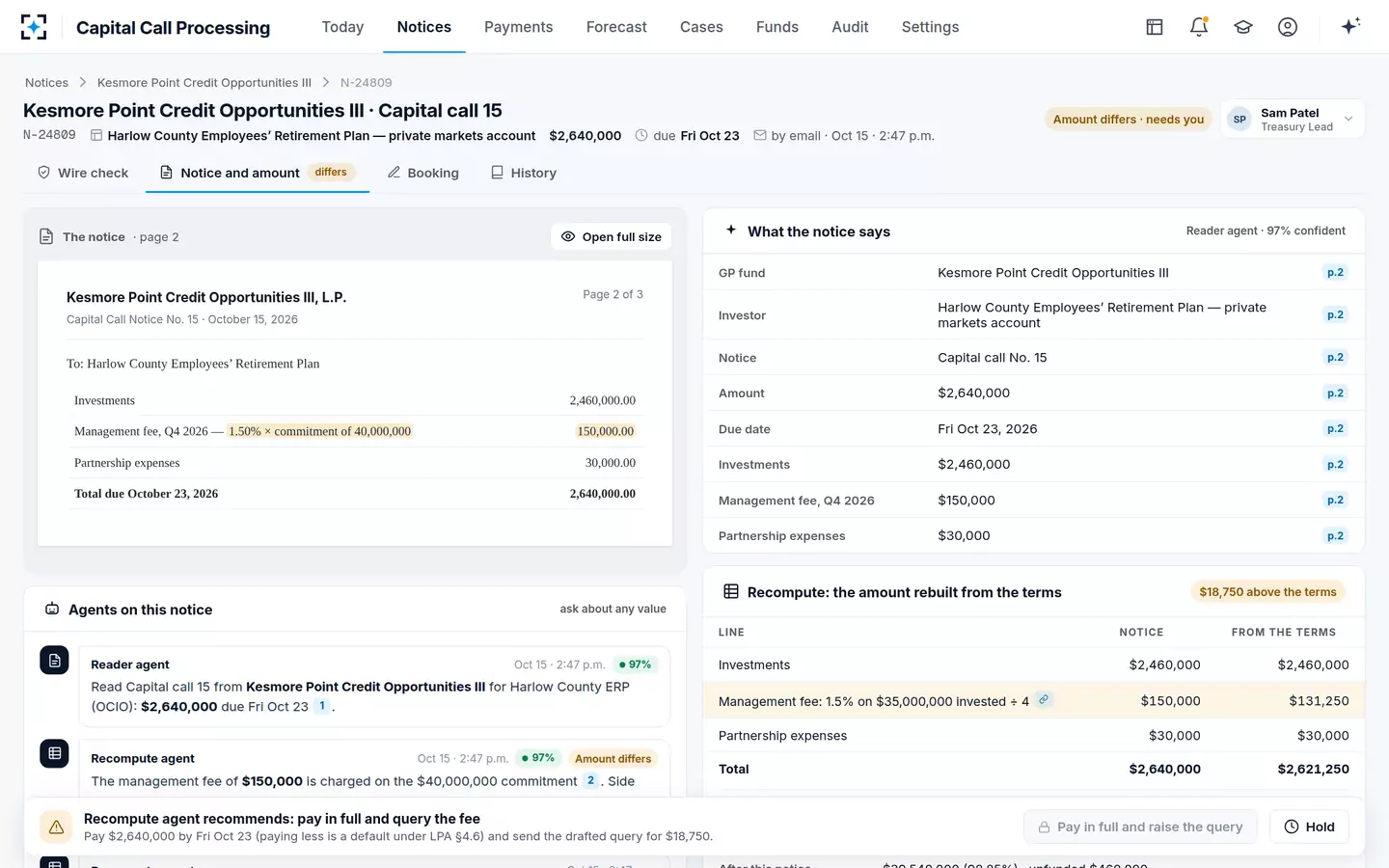Open the Booking tab

(x=423, y=173)
